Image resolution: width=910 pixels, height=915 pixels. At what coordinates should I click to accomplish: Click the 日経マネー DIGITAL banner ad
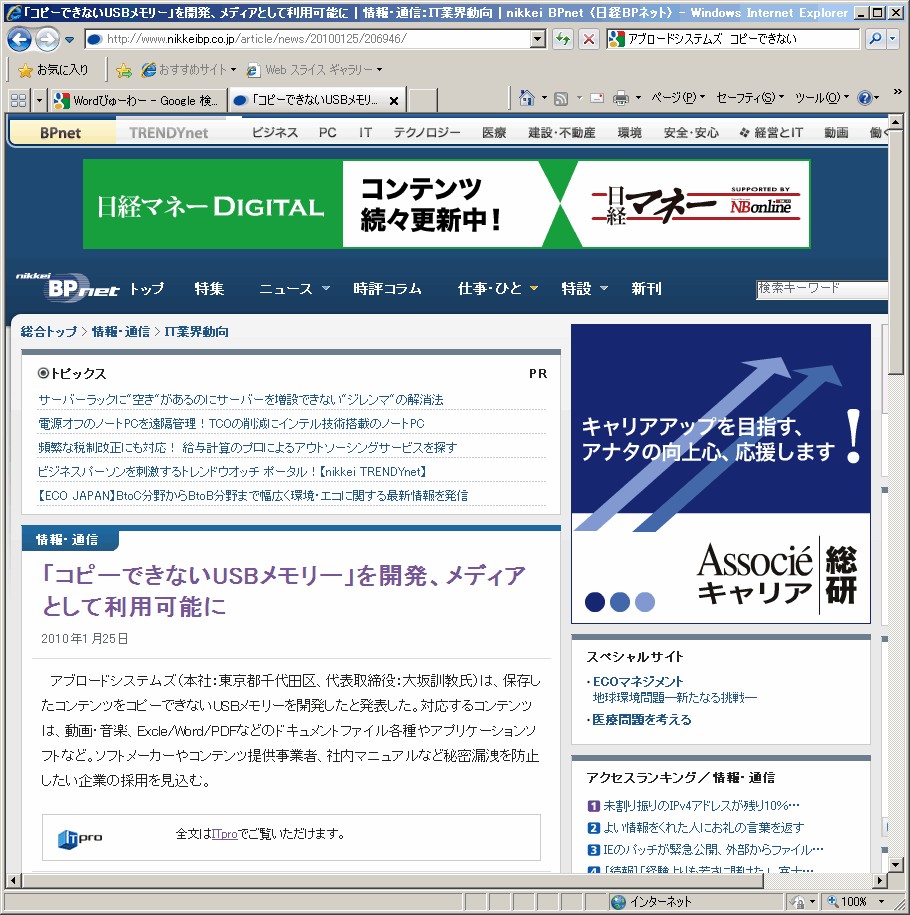(x=447, y=204)
